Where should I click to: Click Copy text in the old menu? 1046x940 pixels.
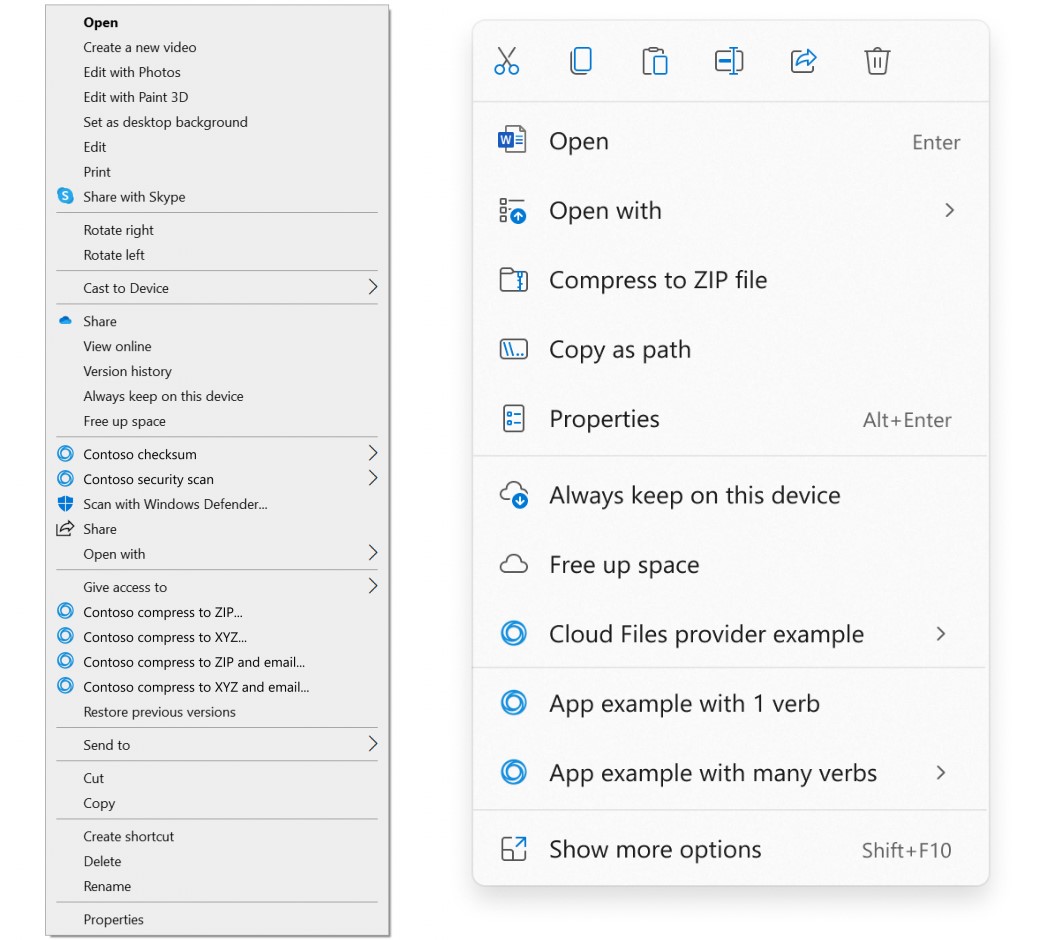[99, 803]
